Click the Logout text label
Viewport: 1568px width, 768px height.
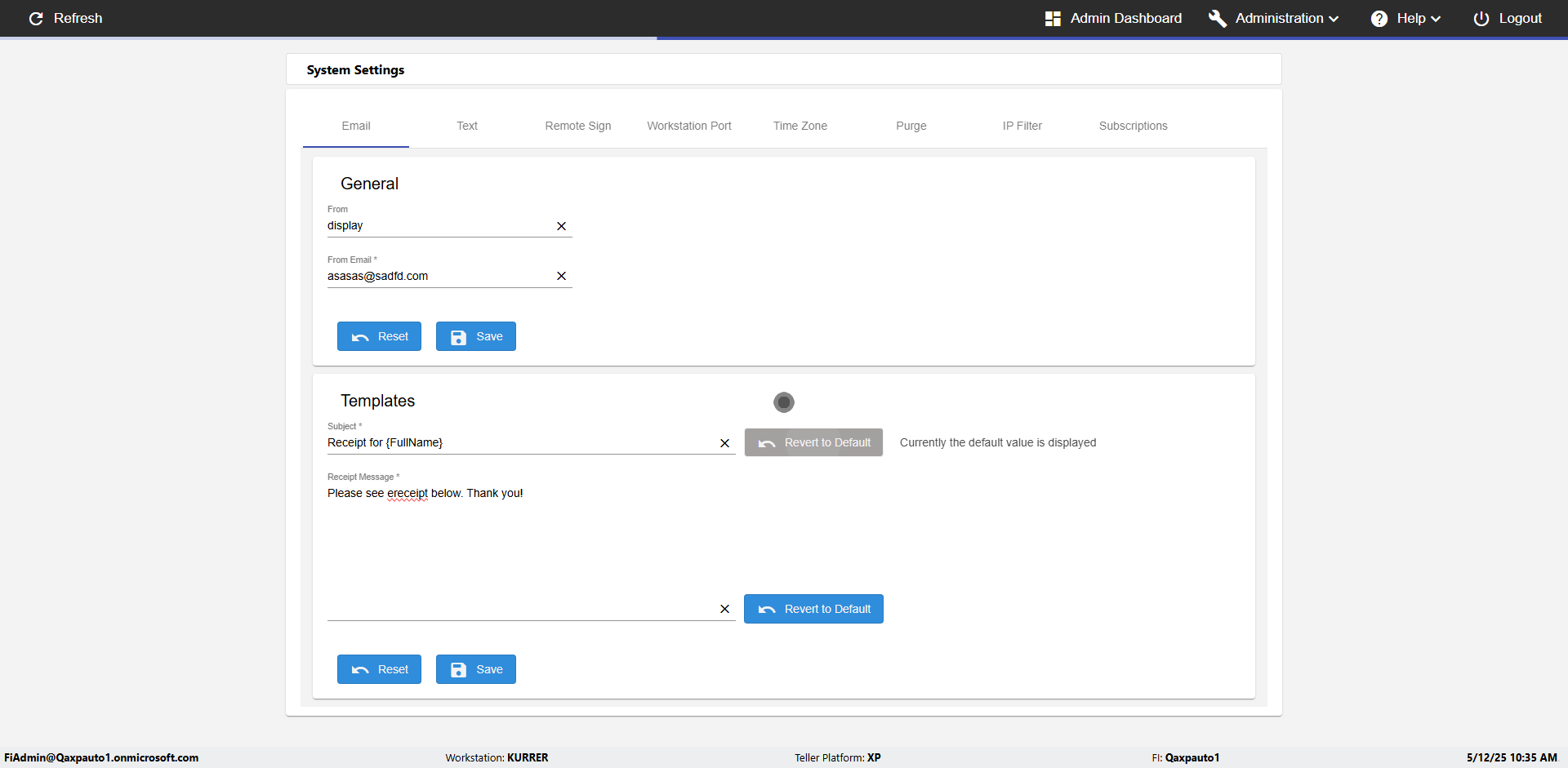click(x=1520, y=18)
